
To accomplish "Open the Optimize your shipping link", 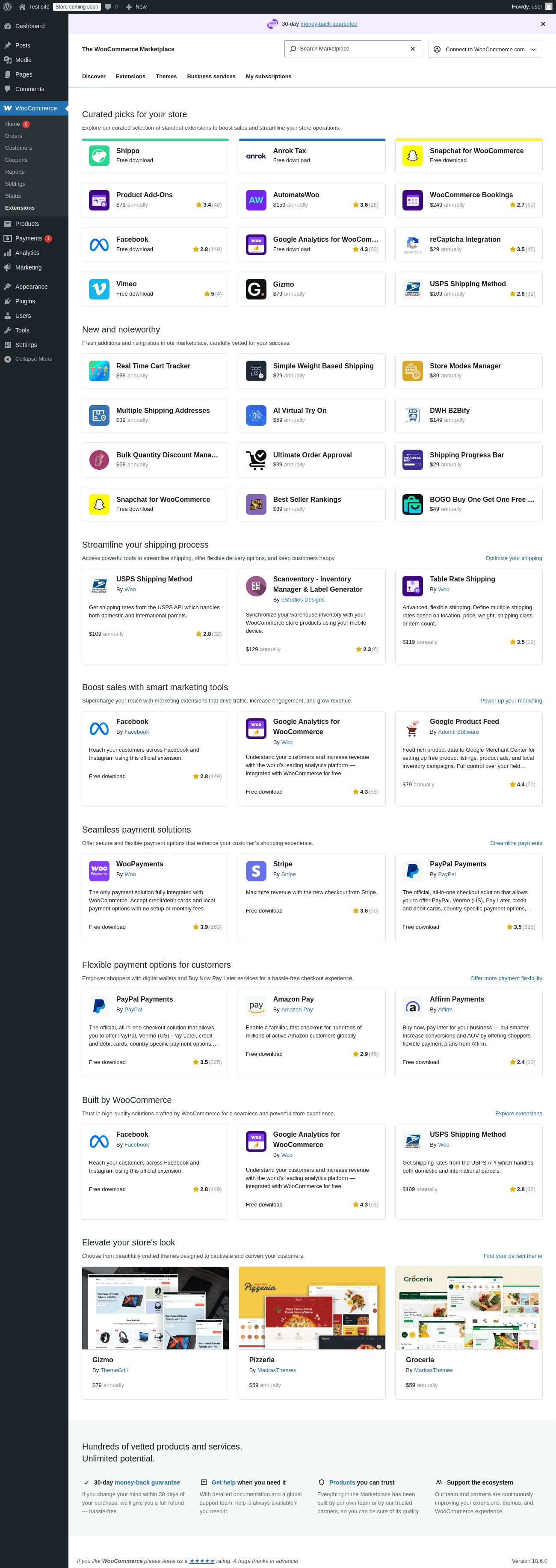I will click(x=513, y=558).
